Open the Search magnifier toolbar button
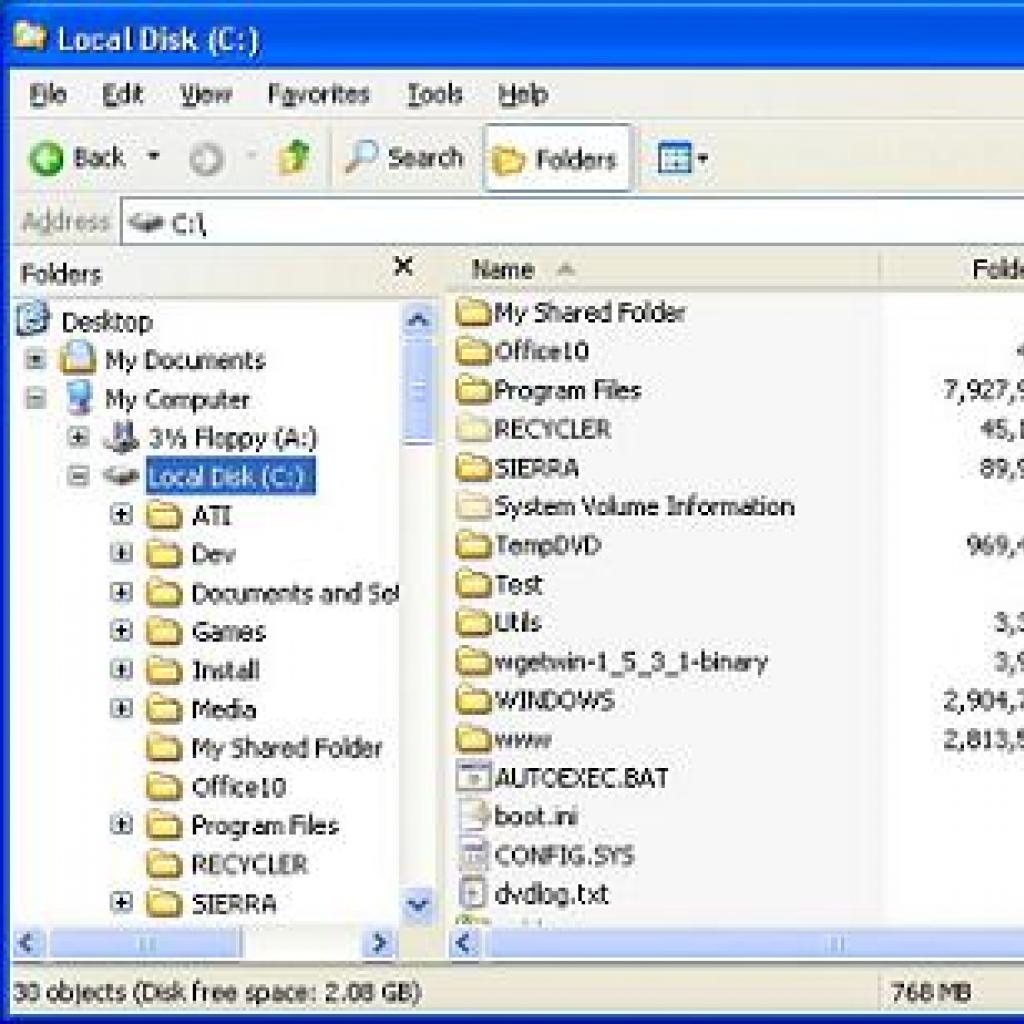The height and width of the screenshot is (1024, 1024). [x=405, y=157]
